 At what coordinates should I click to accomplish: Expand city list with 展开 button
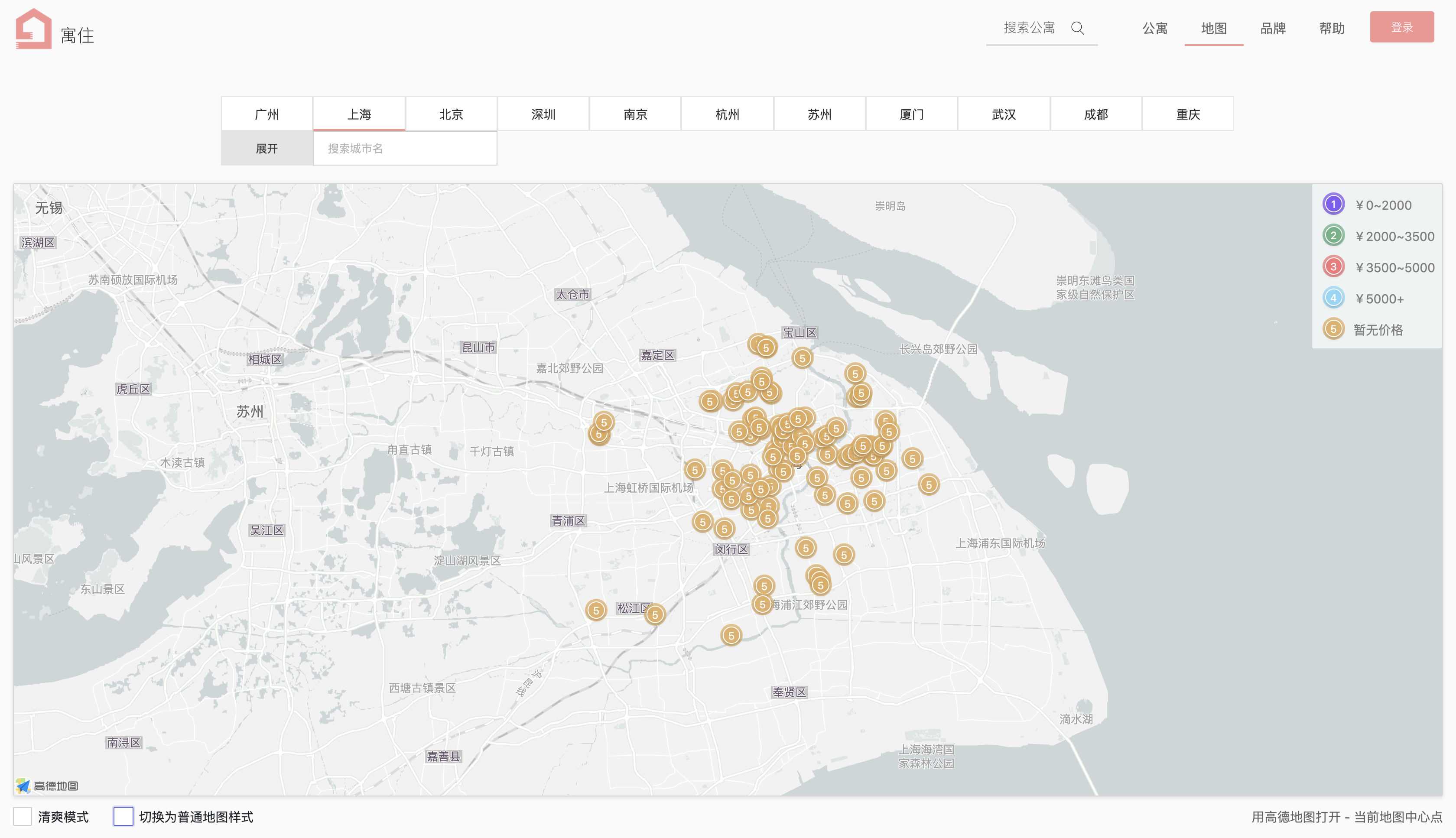coord(266,149)
